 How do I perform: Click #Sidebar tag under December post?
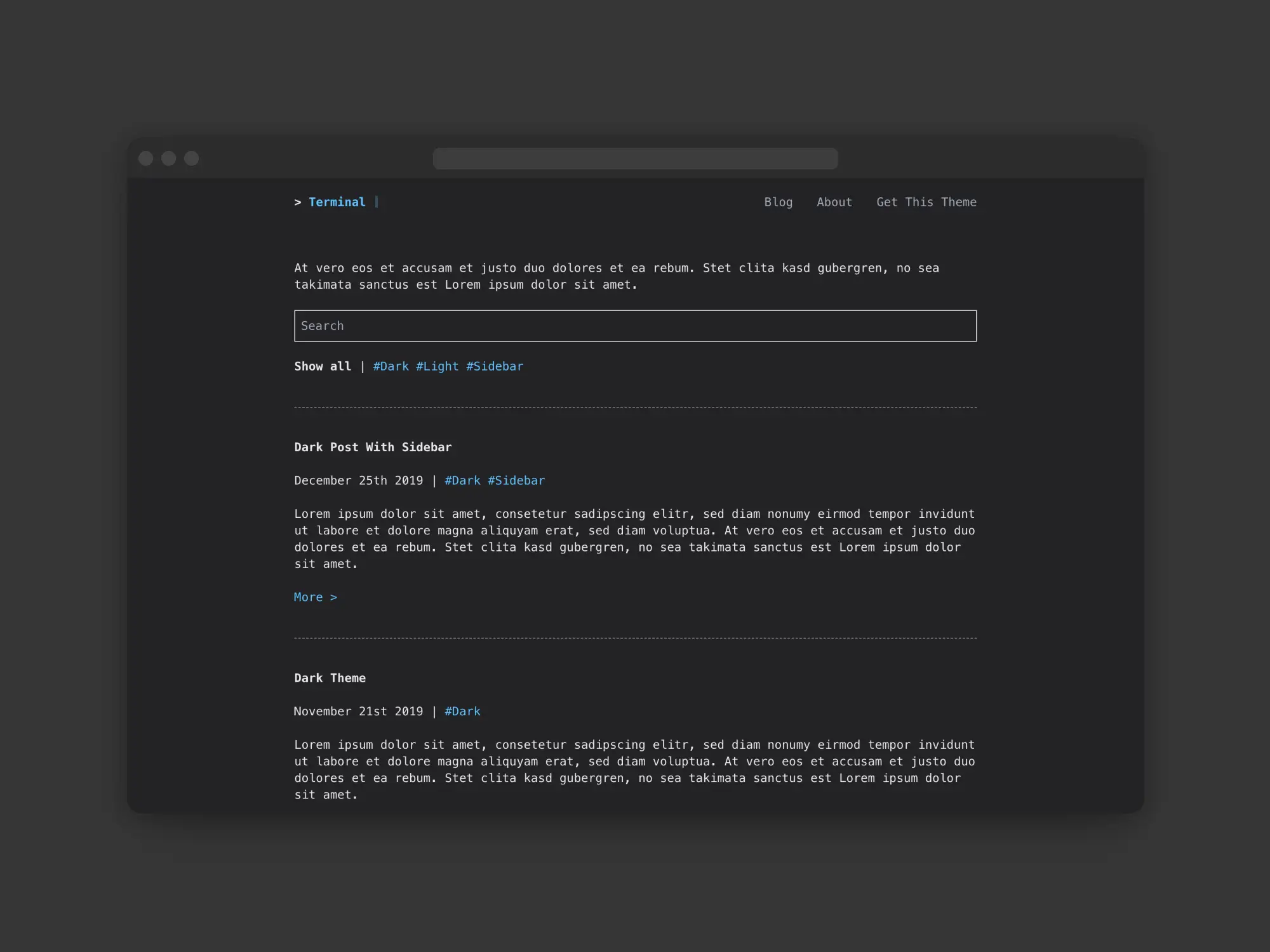click(516, 480)
